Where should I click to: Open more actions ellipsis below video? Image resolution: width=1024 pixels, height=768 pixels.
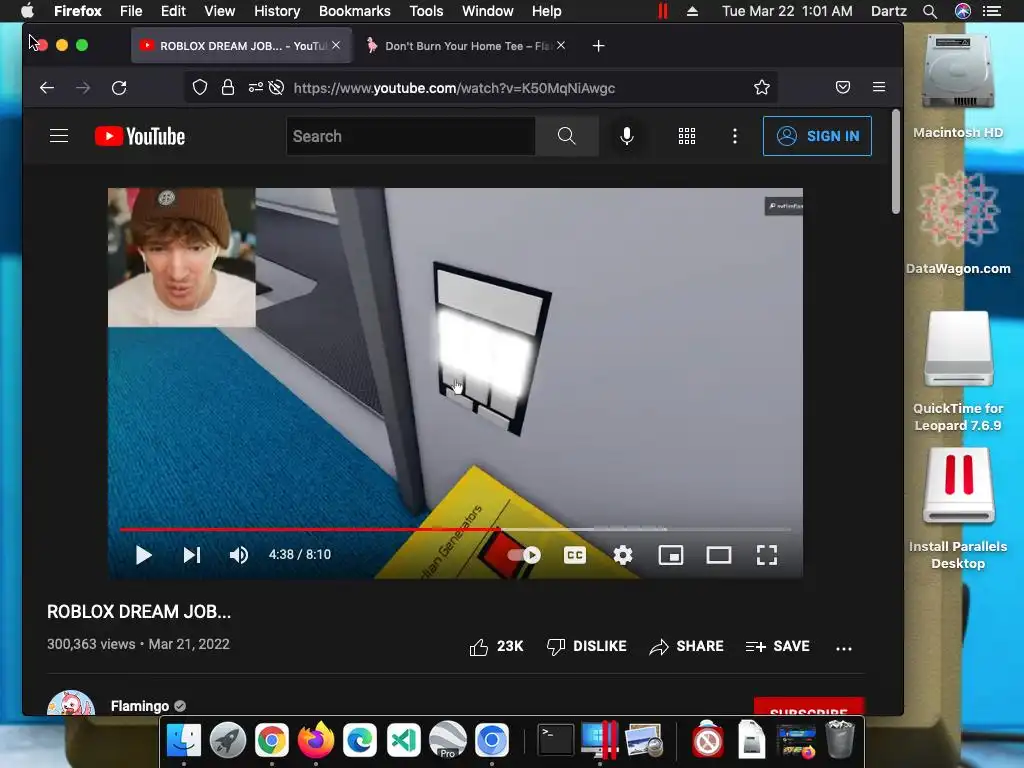844,648
